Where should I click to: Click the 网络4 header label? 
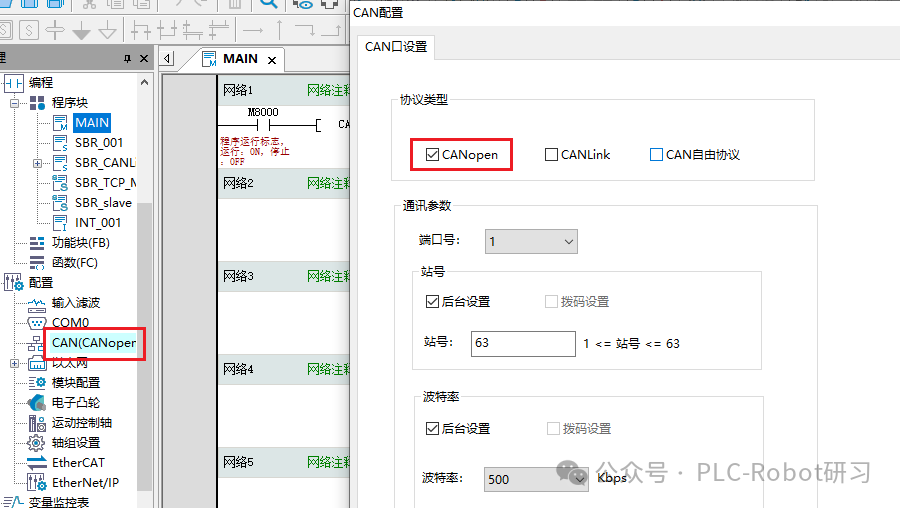[x=238, y=370]
